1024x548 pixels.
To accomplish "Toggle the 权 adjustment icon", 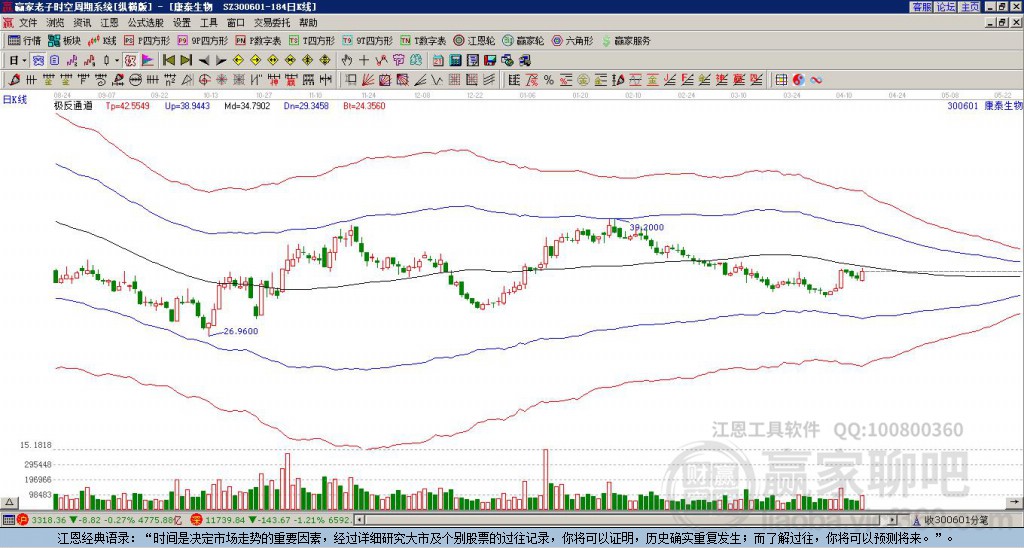I will [130, 61].
